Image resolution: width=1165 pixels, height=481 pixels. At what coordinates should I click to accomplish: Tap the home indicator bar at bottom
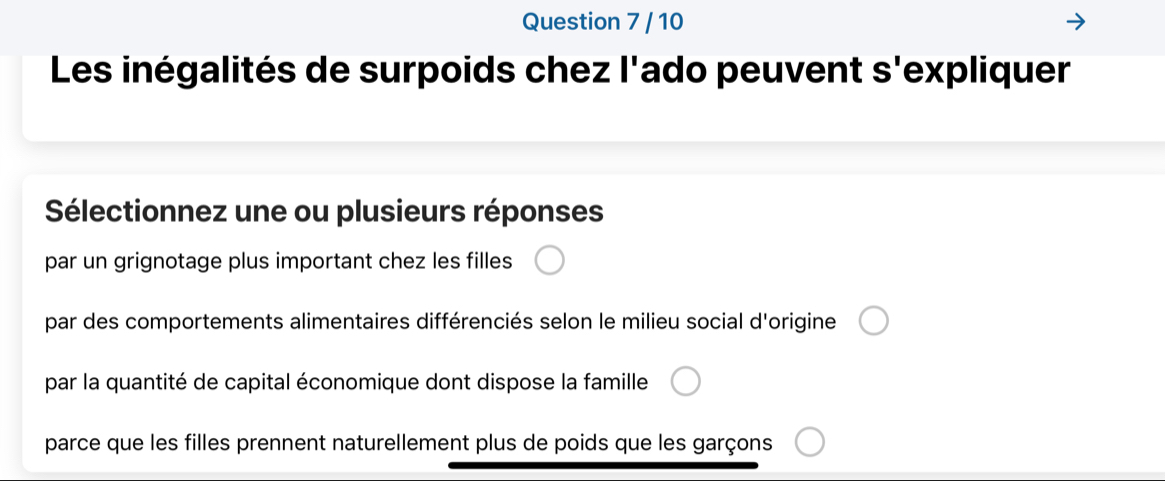603,464
